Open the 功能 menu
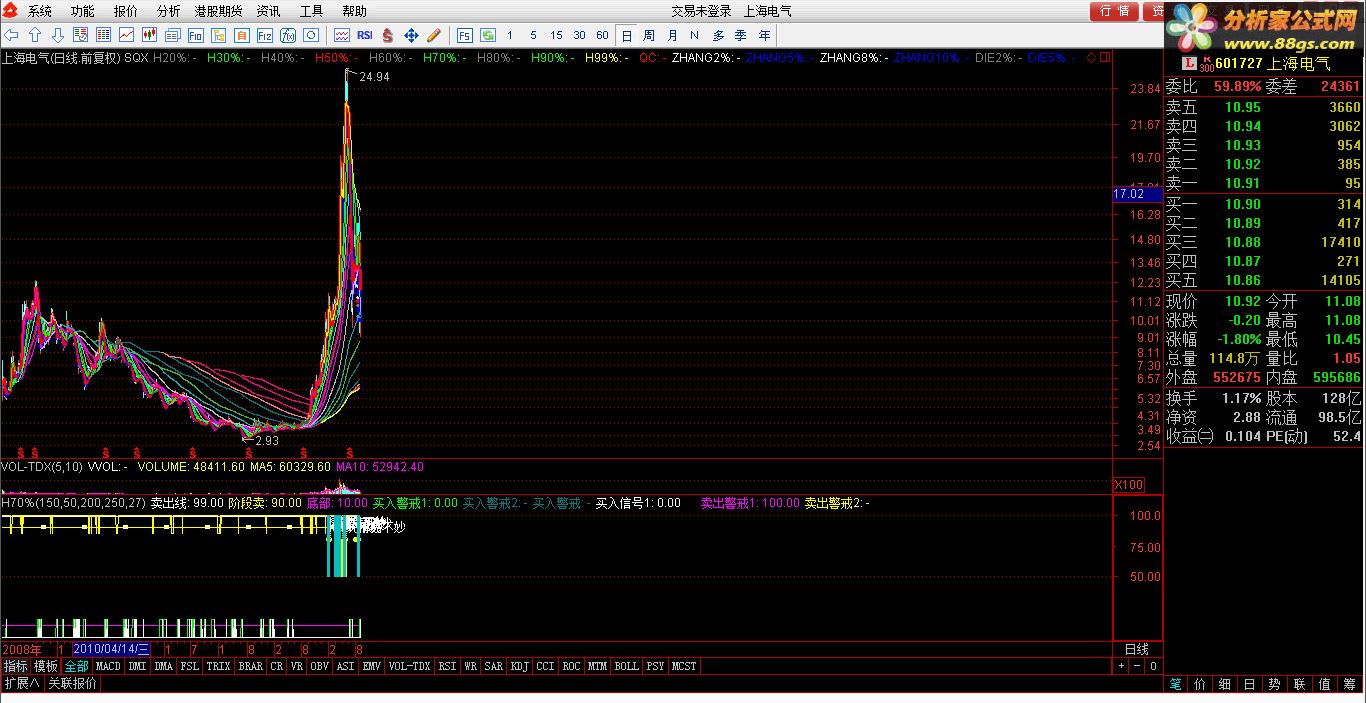Viewport: 1366px width, 703px height. pyautogui.click(x=82, y=11)
